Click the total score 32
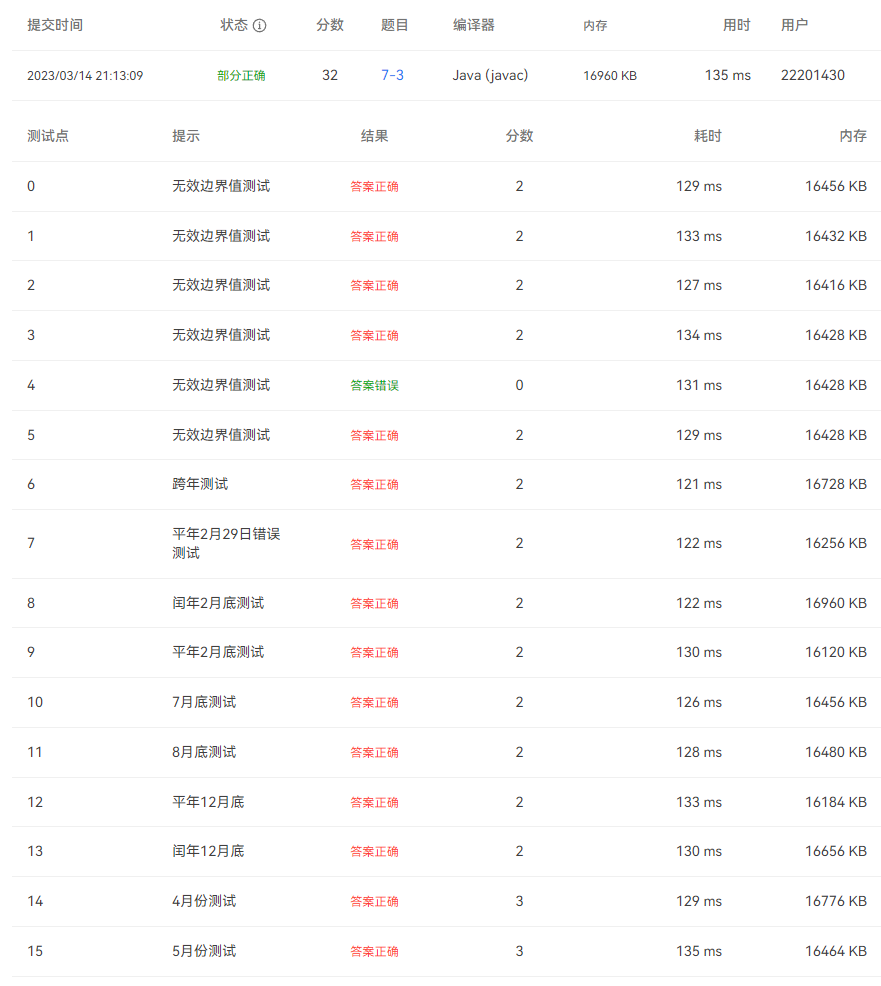881x986 pixels. point(330,75)
